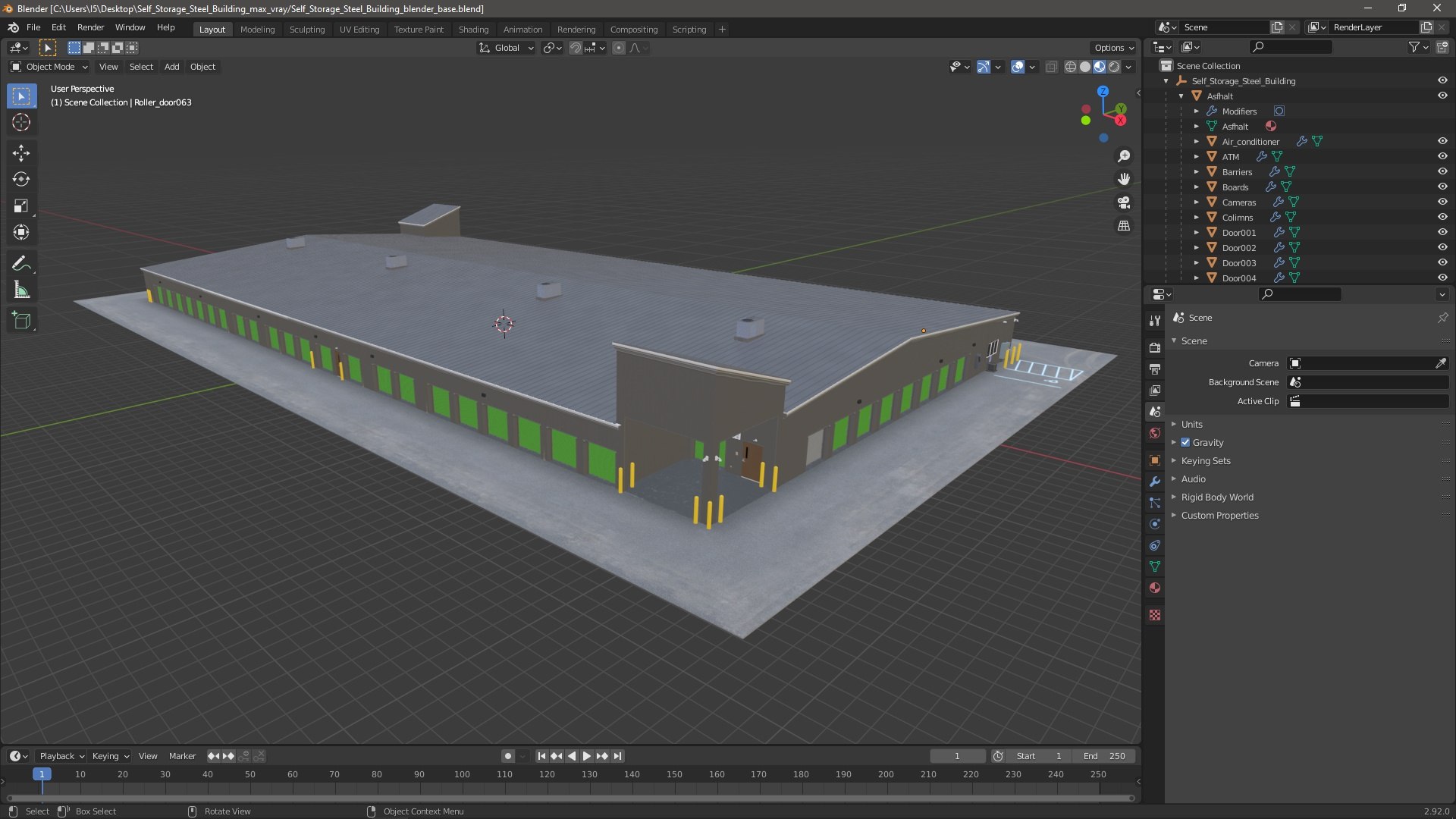This screenshot has width=1456, height=819.
Task: Hide the Barriers object in outliner
Action: click(x=1442, y=171)
